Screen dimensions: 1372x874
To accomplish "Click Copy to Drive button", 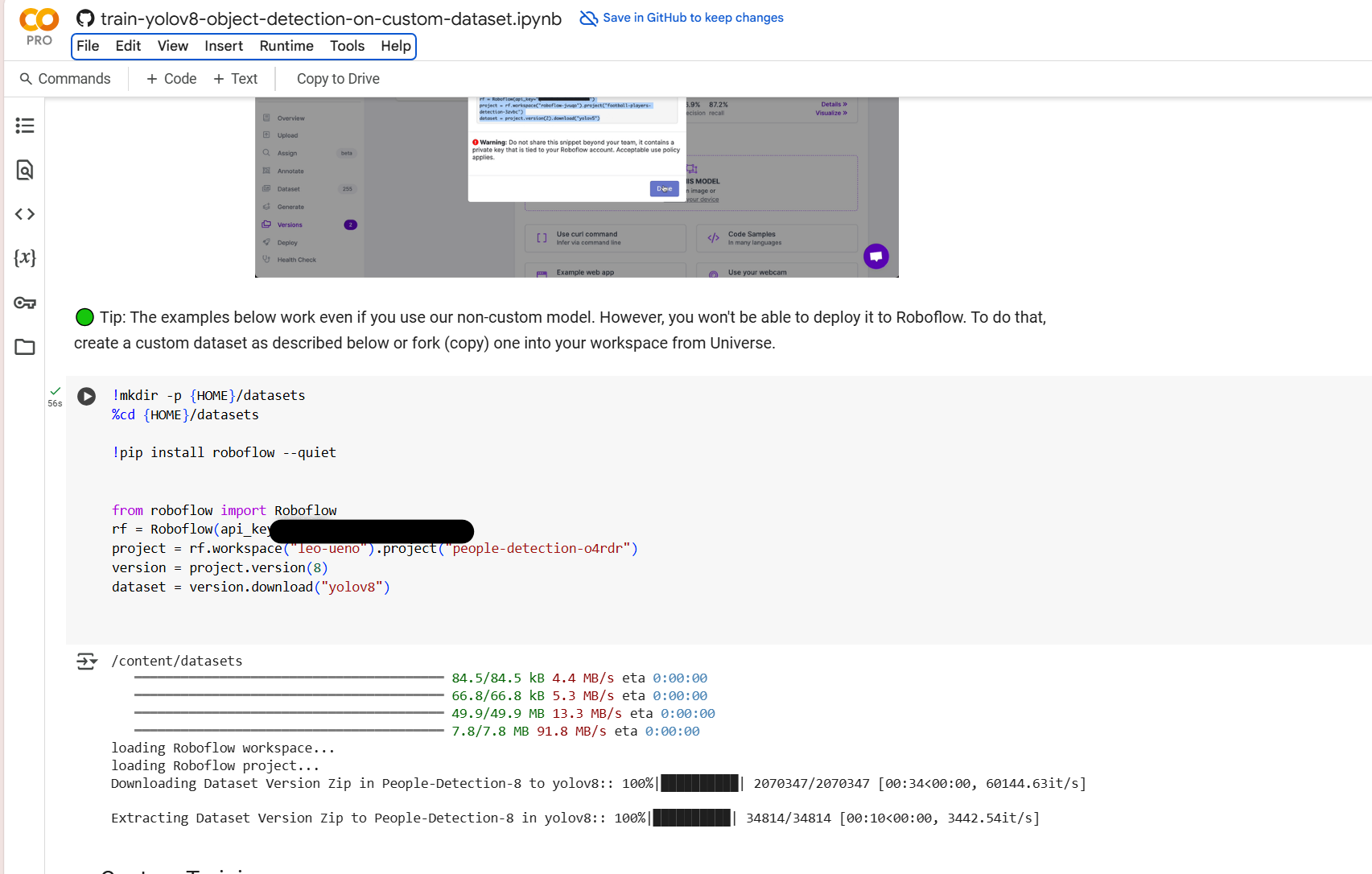I will point(338,79).
